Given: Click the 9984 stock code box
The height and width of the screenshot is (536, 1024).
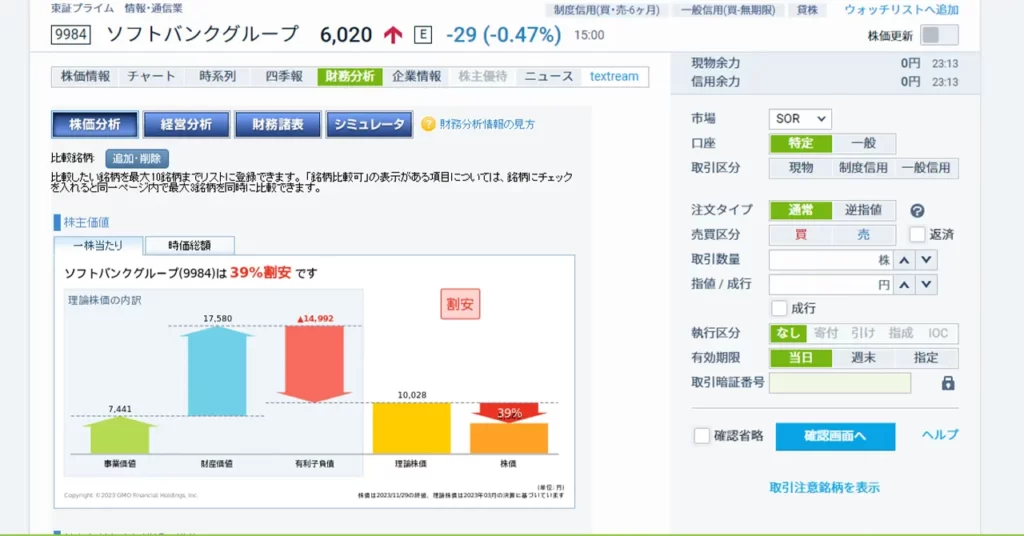Looking at the screenshot, I should [x=71, y=34].
